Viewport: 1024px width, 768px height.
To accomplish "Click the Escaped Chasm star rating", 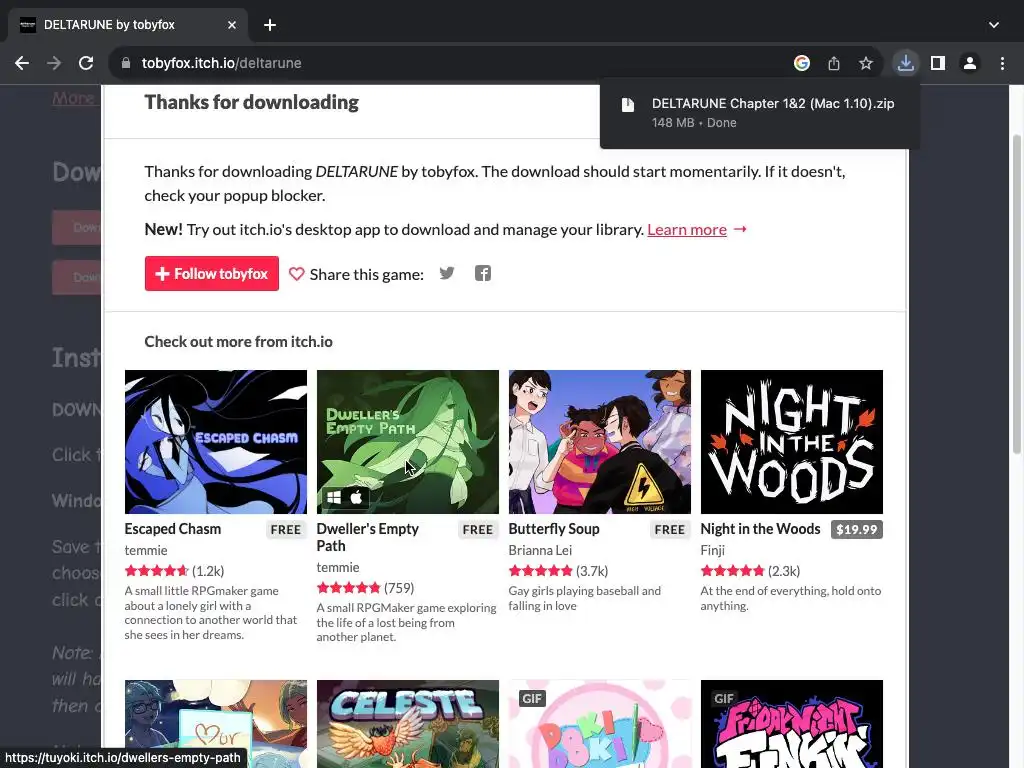I will coord(157,571).
